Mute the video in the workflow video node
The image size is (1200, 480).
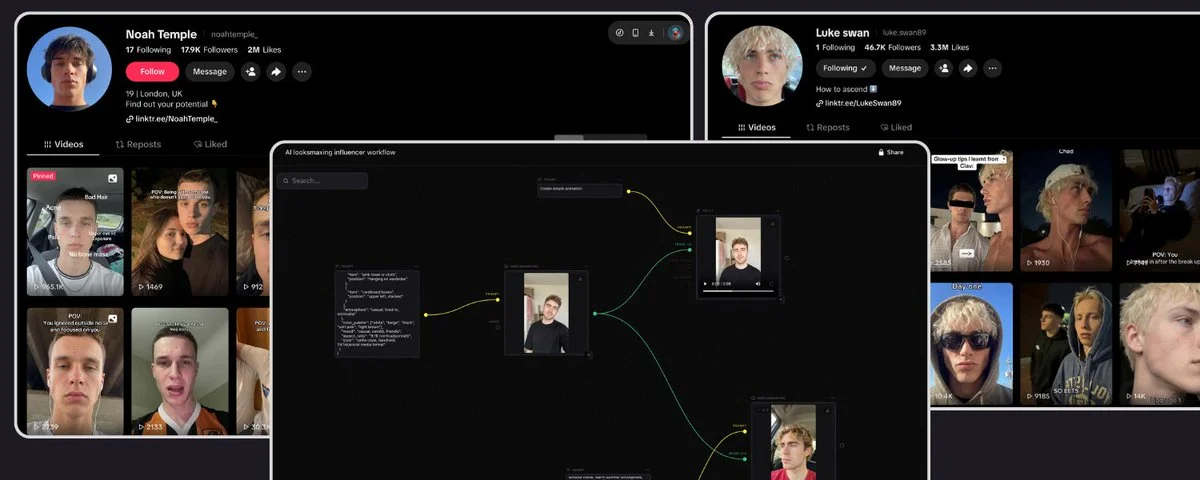click(757, 284)
